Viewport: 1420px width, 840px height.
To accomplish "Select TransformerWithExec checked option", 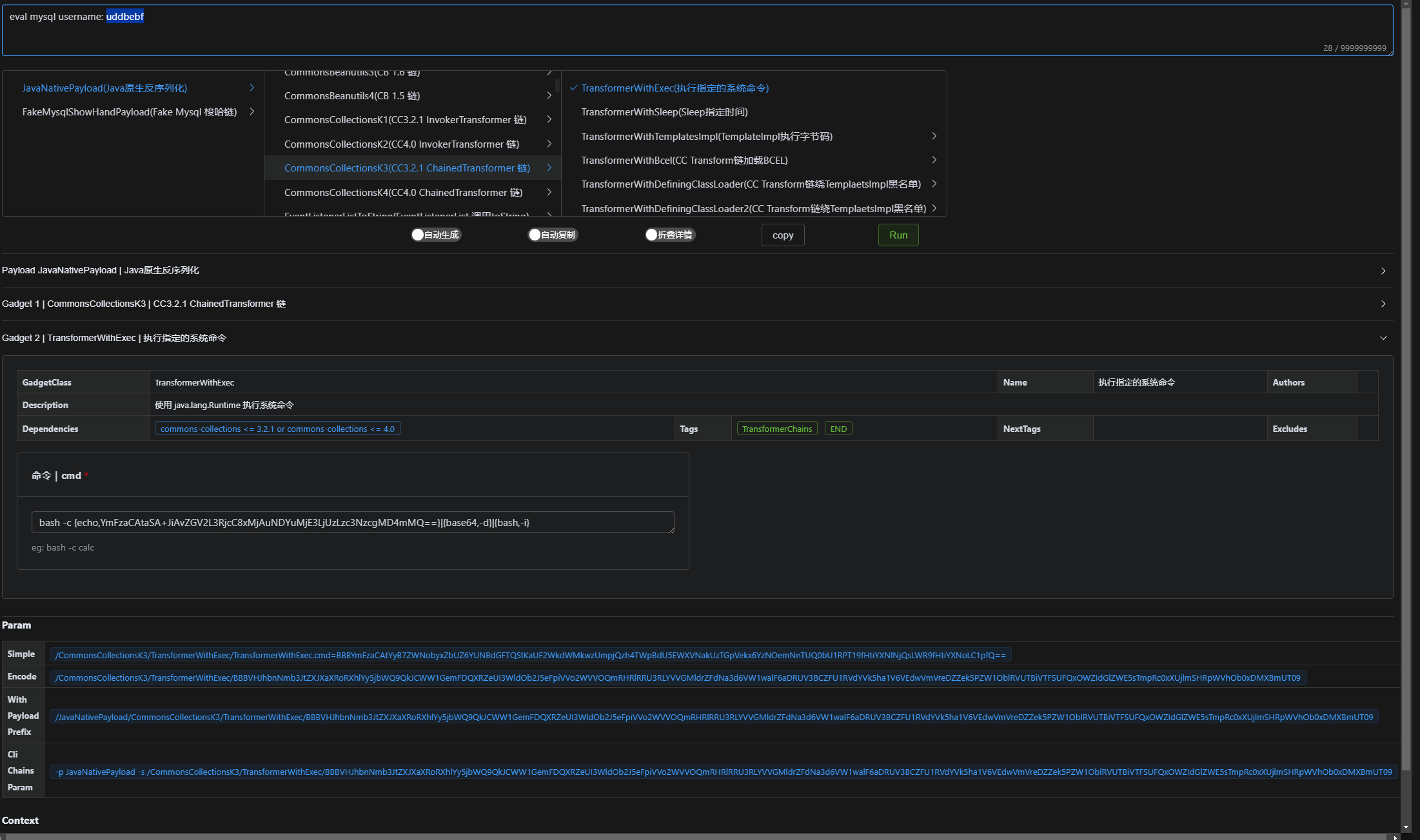I will coord(753,88).
